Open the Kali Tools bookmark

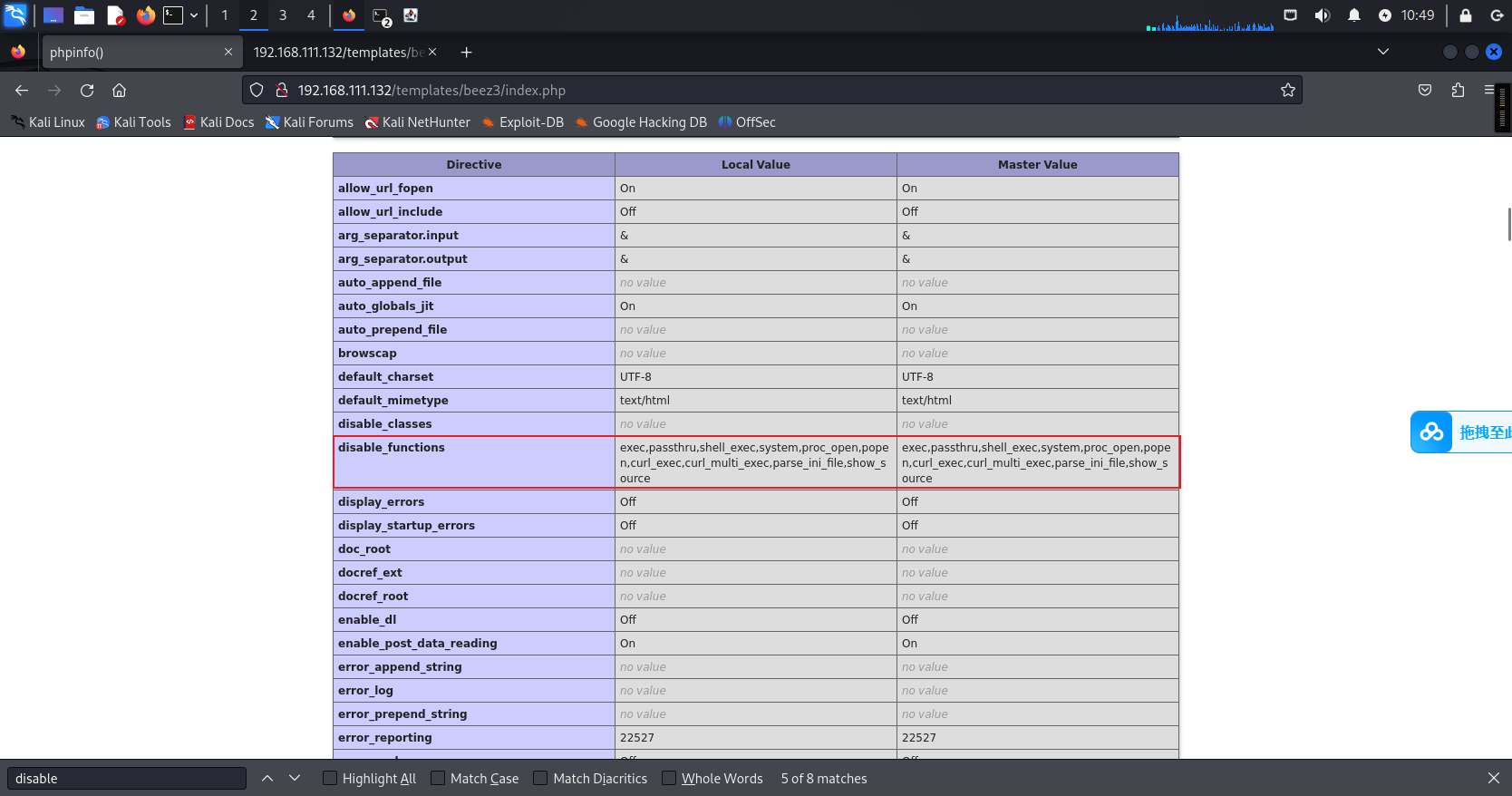pos(133,122)
